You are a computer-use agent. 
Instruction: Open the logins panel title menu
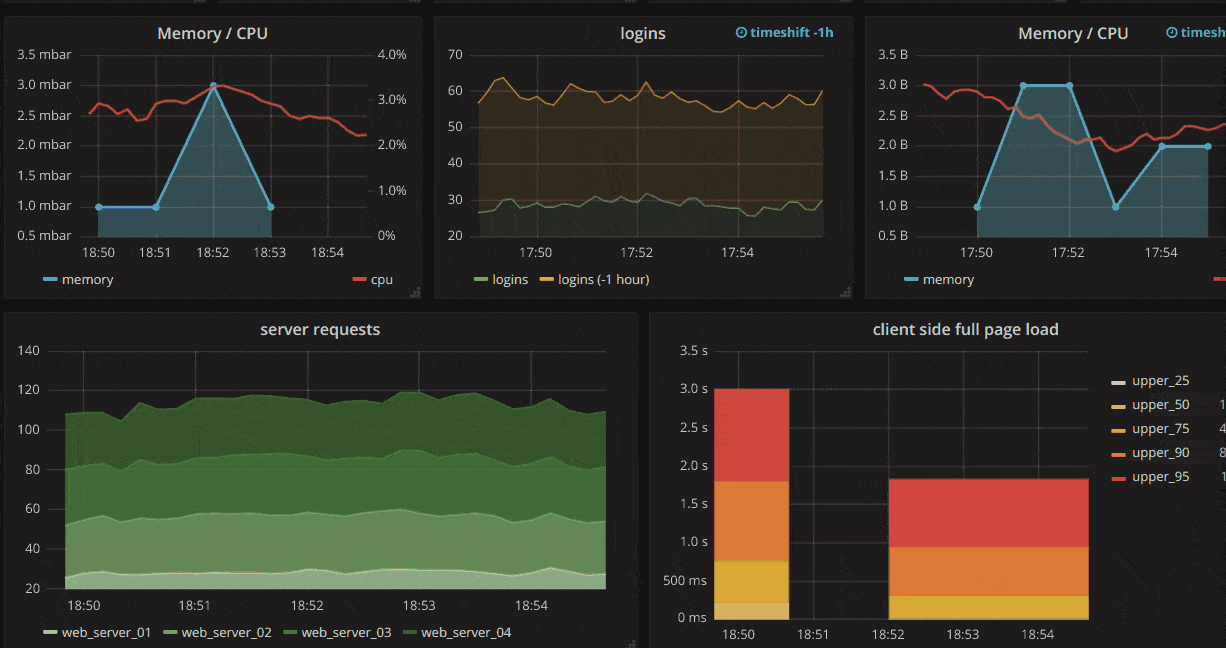[643, 33]
